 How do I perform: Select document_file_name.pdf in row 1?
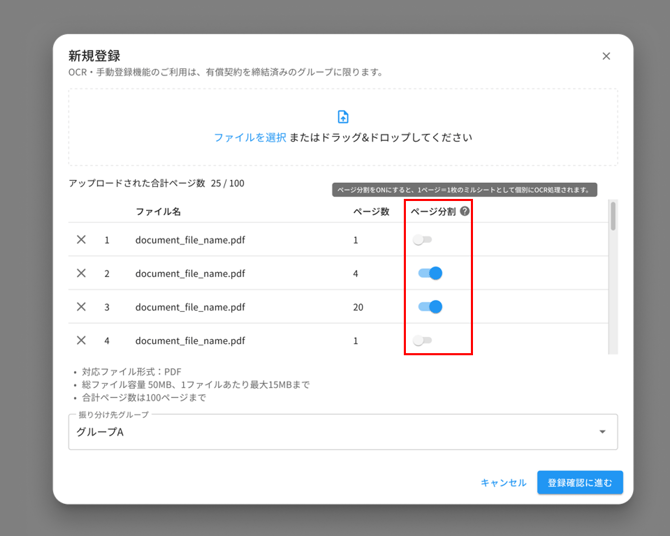click(x=190, y=240)
